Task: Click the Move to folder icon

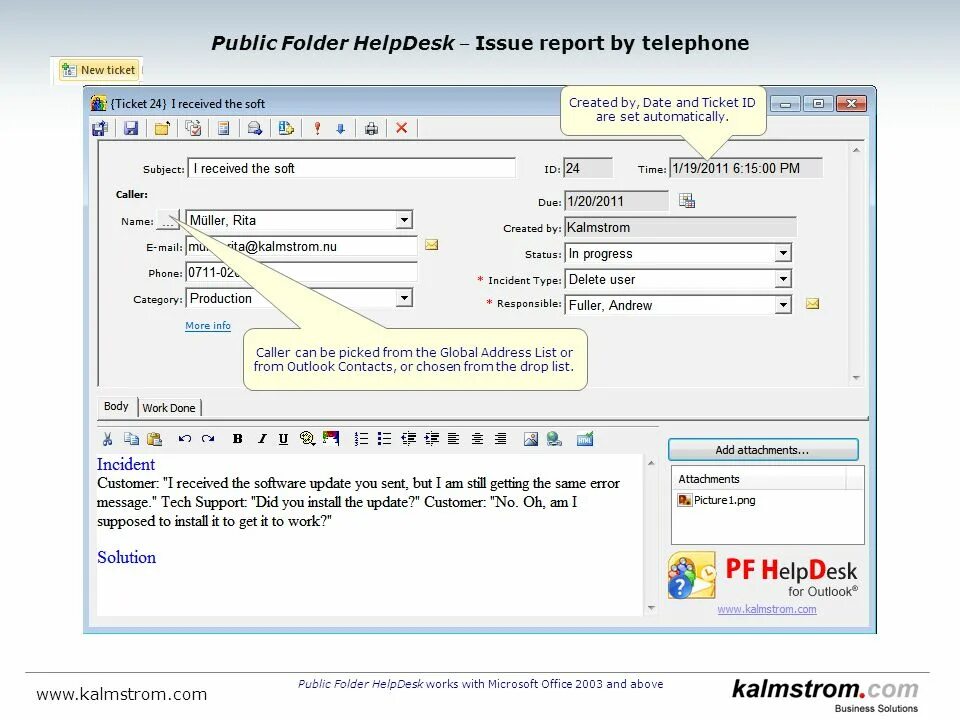Action: (162, 129)
